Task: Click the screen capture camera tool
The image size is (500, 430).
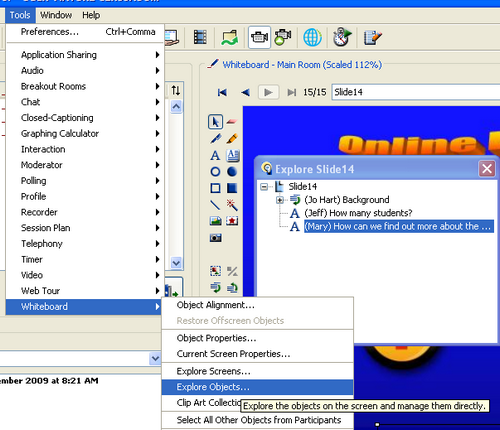Action: (215, 238)
